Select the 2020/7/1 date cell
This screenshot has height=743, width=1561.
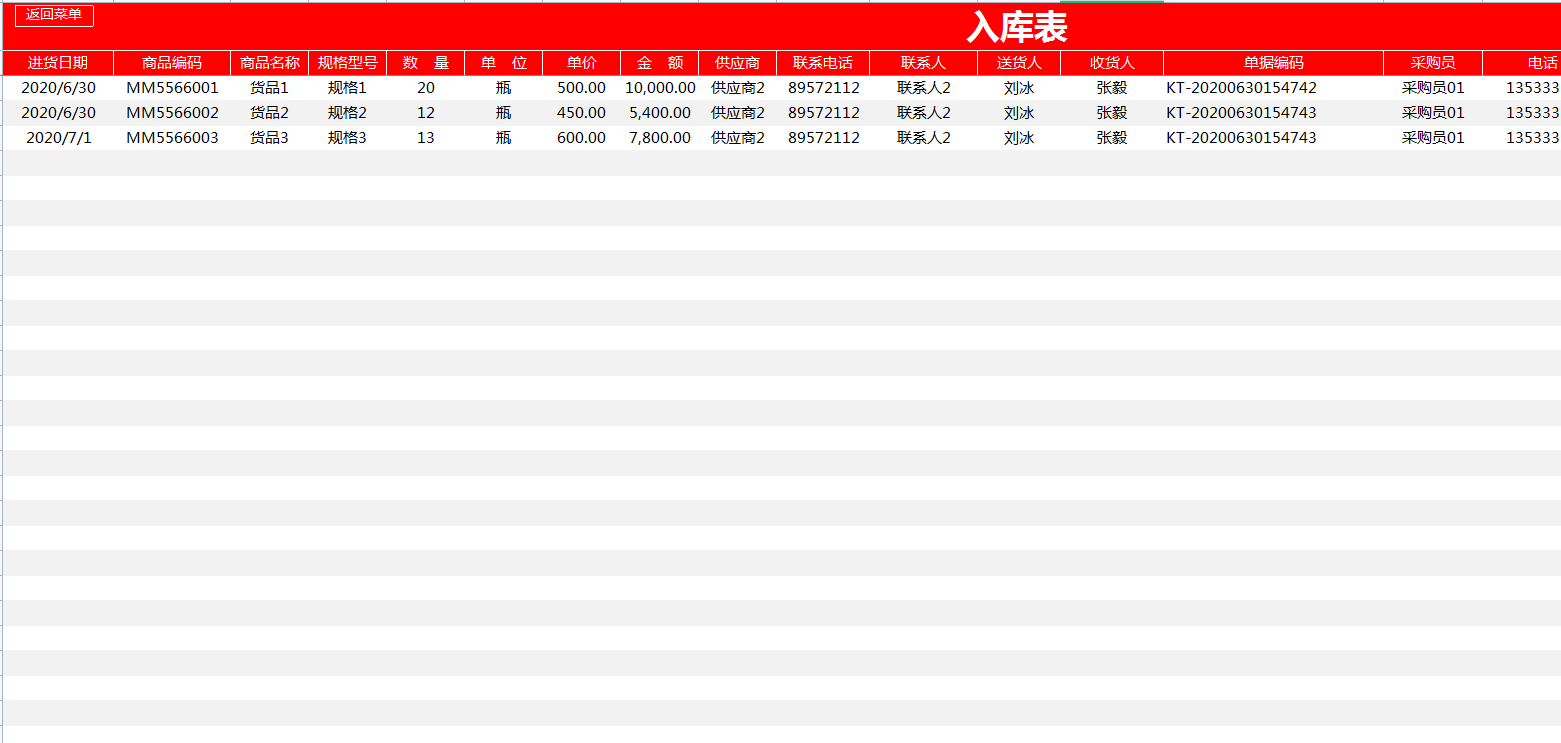tap(57, 137)
